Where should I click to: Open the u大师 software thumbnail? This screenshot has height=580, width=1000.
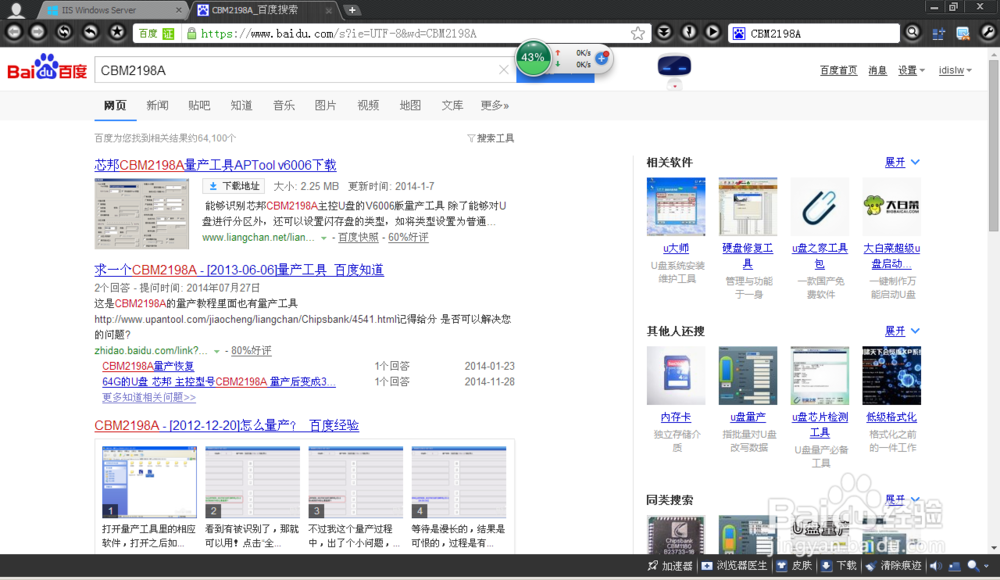point(676,207)
